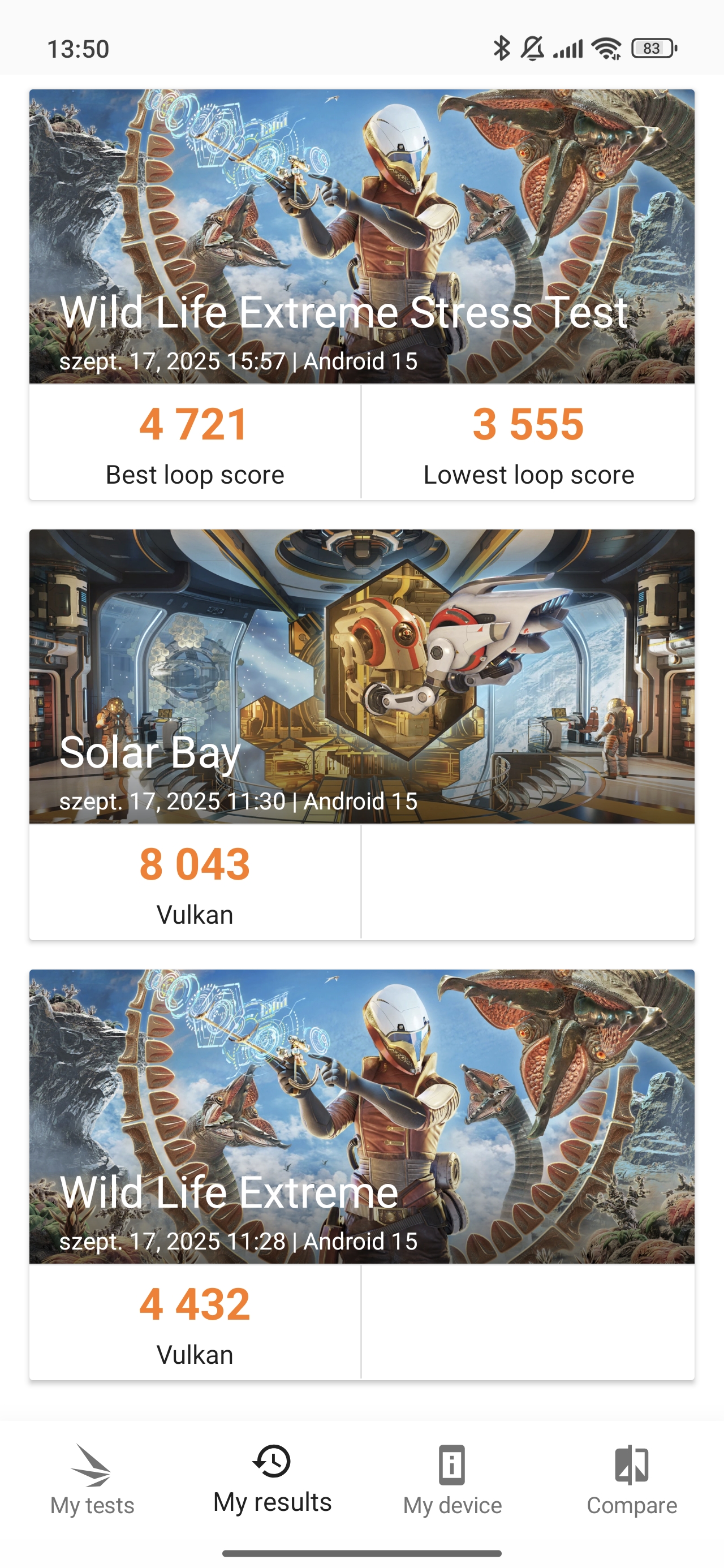Tap the 13:50 status bar clock
Screen dimensions: 724x1568
[x=78, y=49]
